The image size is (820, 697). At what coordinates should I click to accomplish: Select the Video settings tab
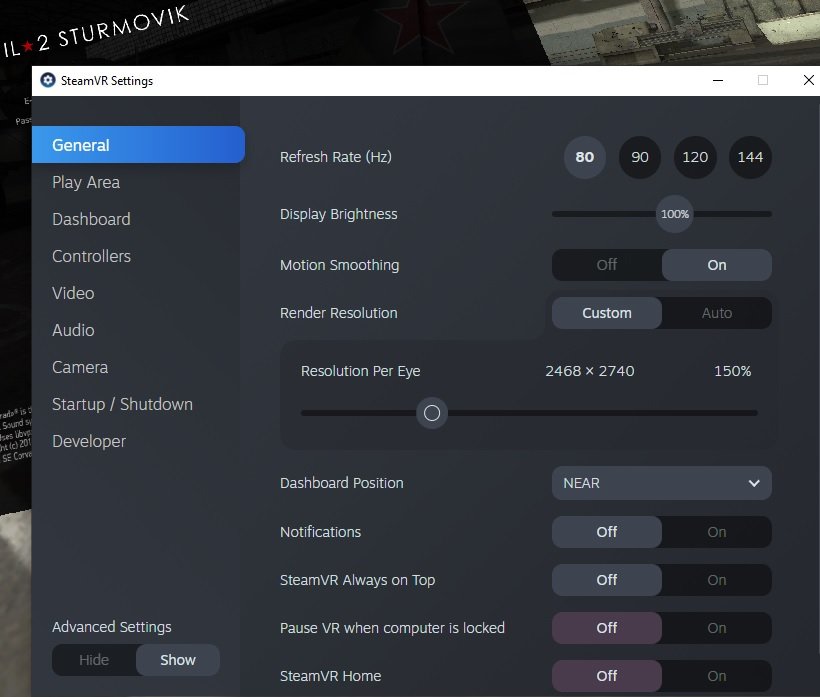coord(73,293)
